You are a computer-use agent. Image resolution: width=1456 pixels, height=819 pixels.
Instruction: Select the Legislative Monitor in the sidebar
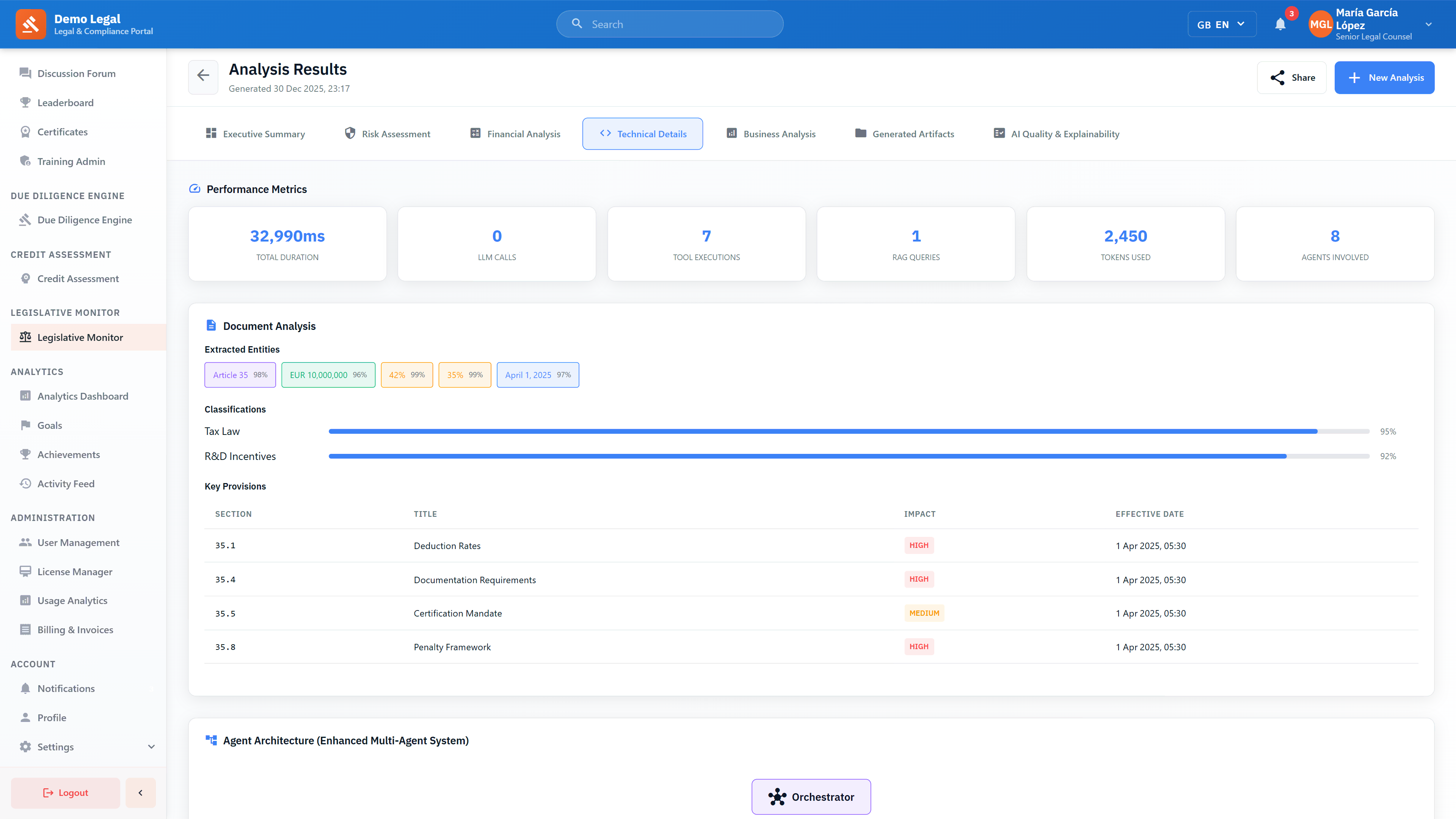(x=80, y=337)
